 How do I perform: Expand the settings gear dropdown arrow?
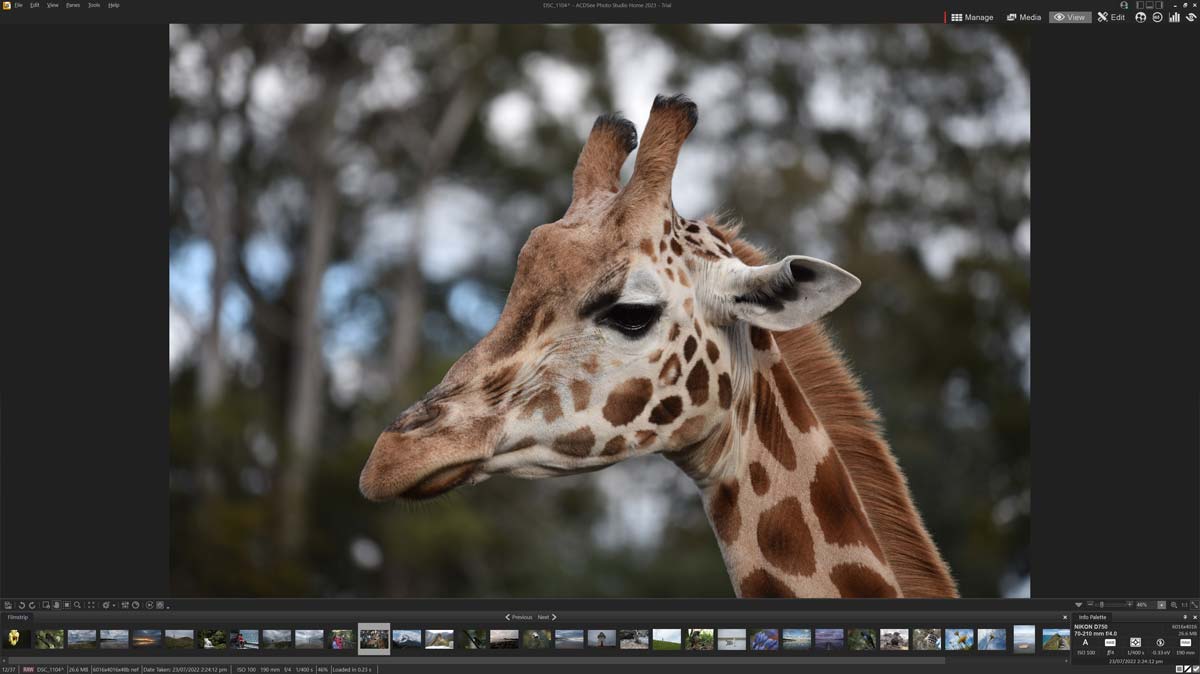click(114, 606)
